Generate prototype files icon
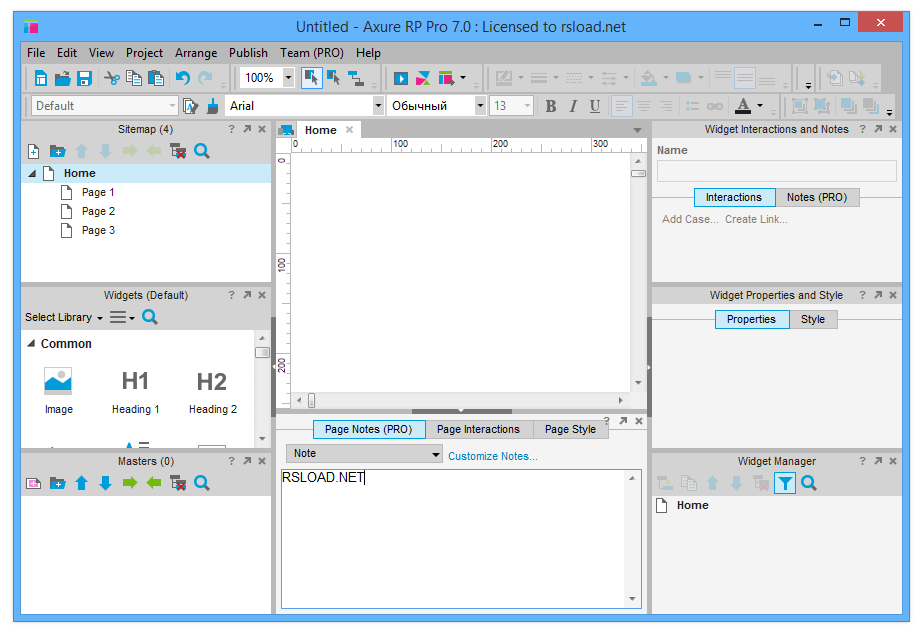Image resolution: width=923 pixels, height=638 pixels. tap(447, 78)
